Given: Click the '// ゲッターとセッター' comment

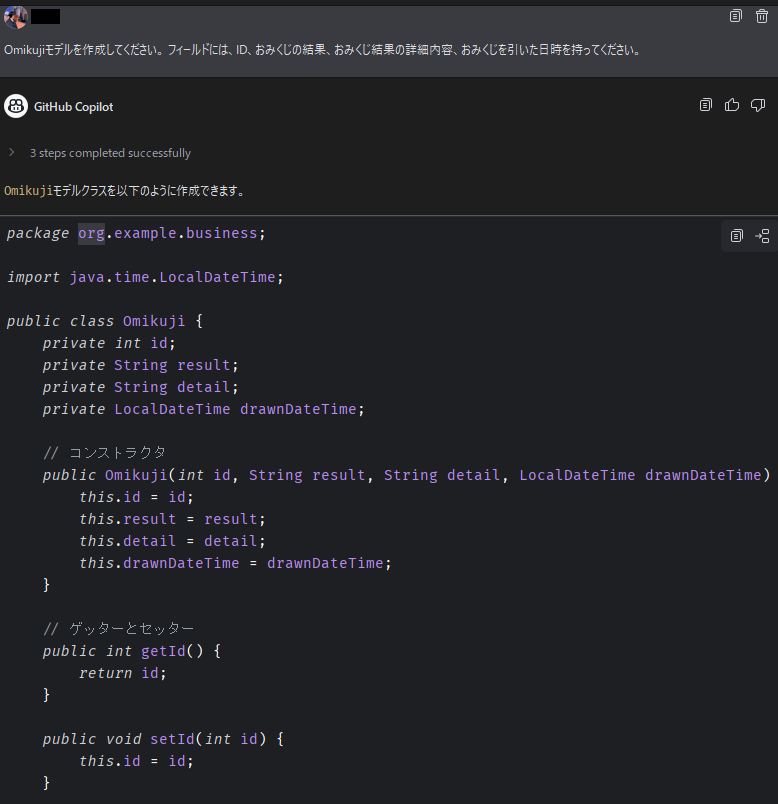Looking at the screenshot, I should (x=118, y=629).
